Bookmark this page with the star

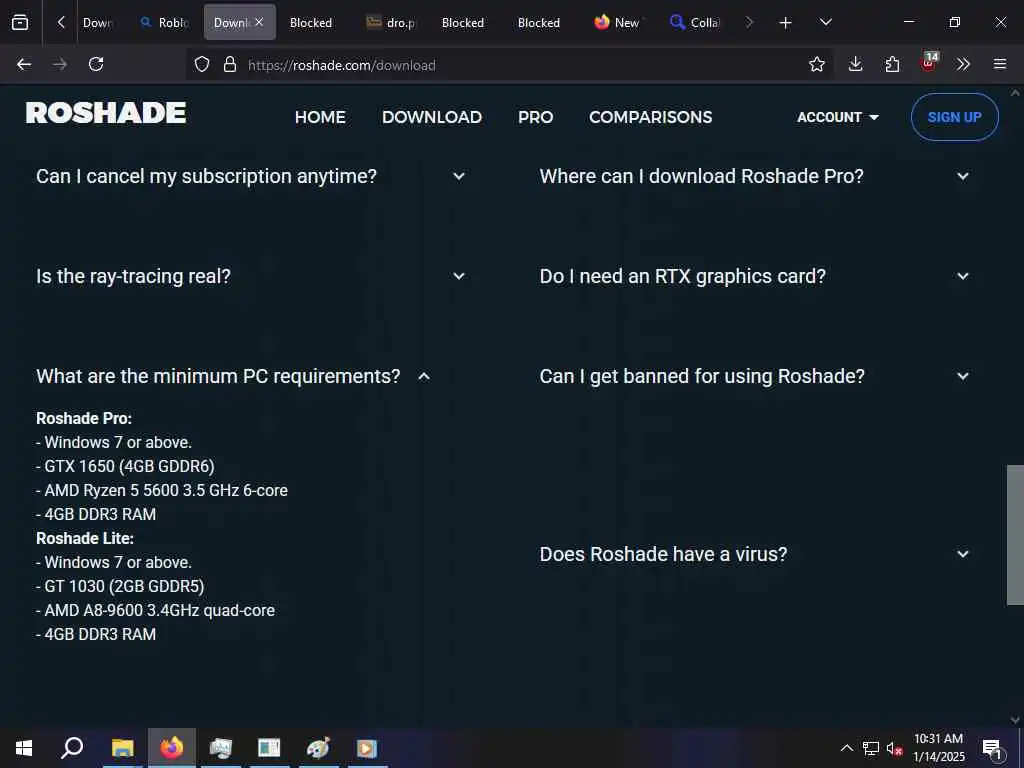click(816, 64)
